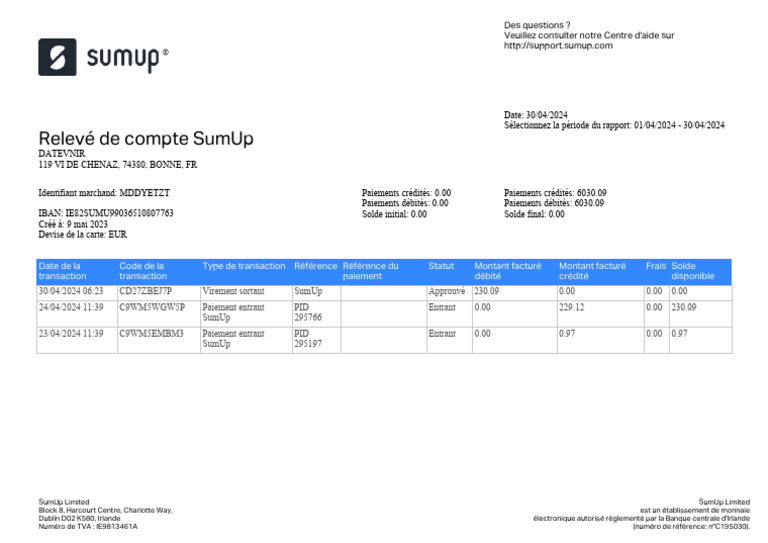Click the 'Devise de la carte: EUR' line

82,235
